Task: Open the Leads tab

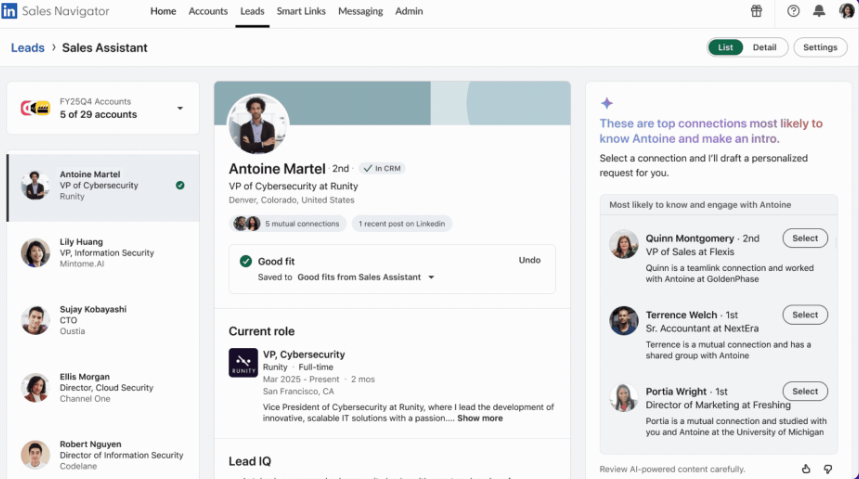Action: (x=252, y=11)
